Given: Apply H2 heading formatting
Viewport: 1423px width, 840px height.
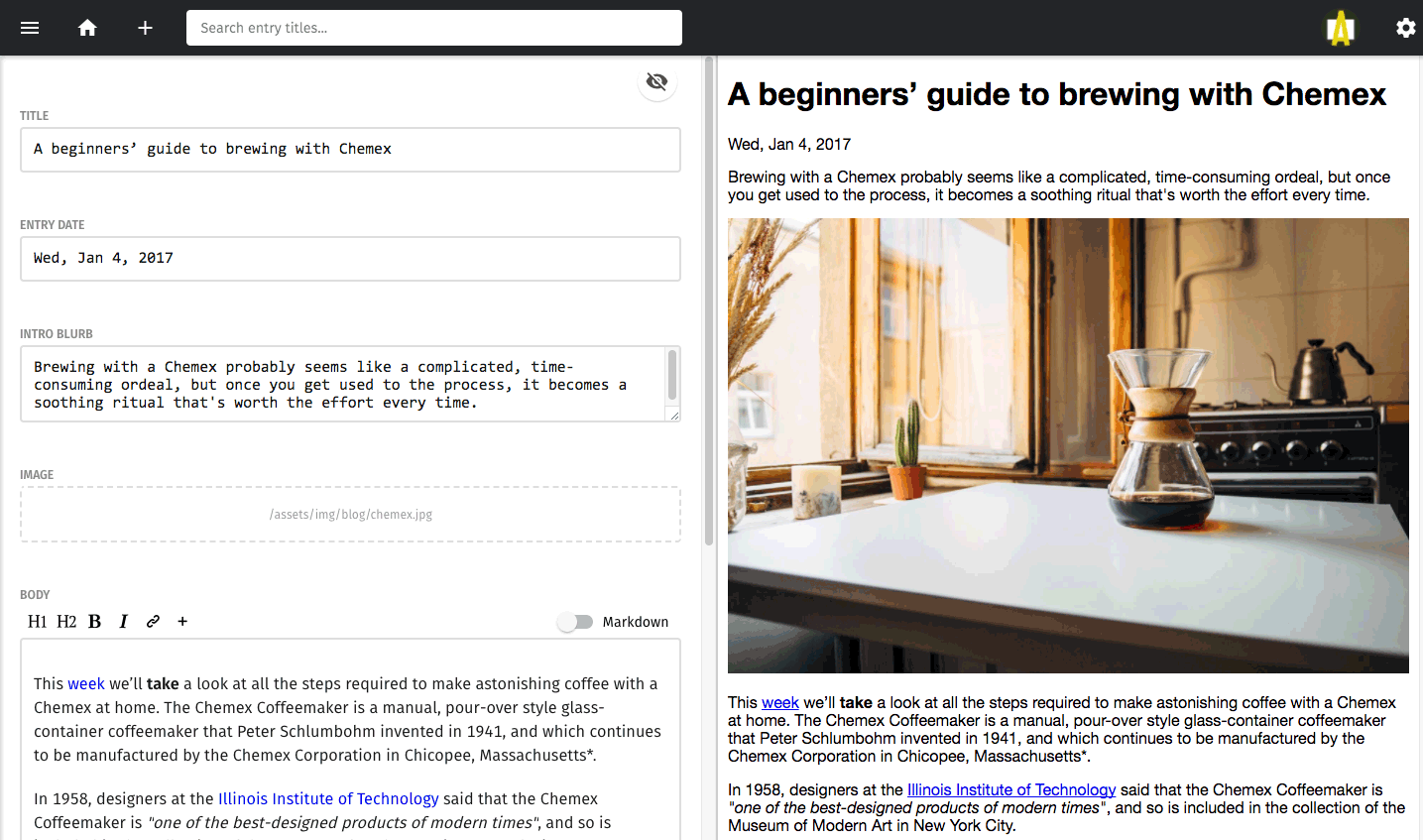Looking at the screenshot, I should click(x=66, y=622).
